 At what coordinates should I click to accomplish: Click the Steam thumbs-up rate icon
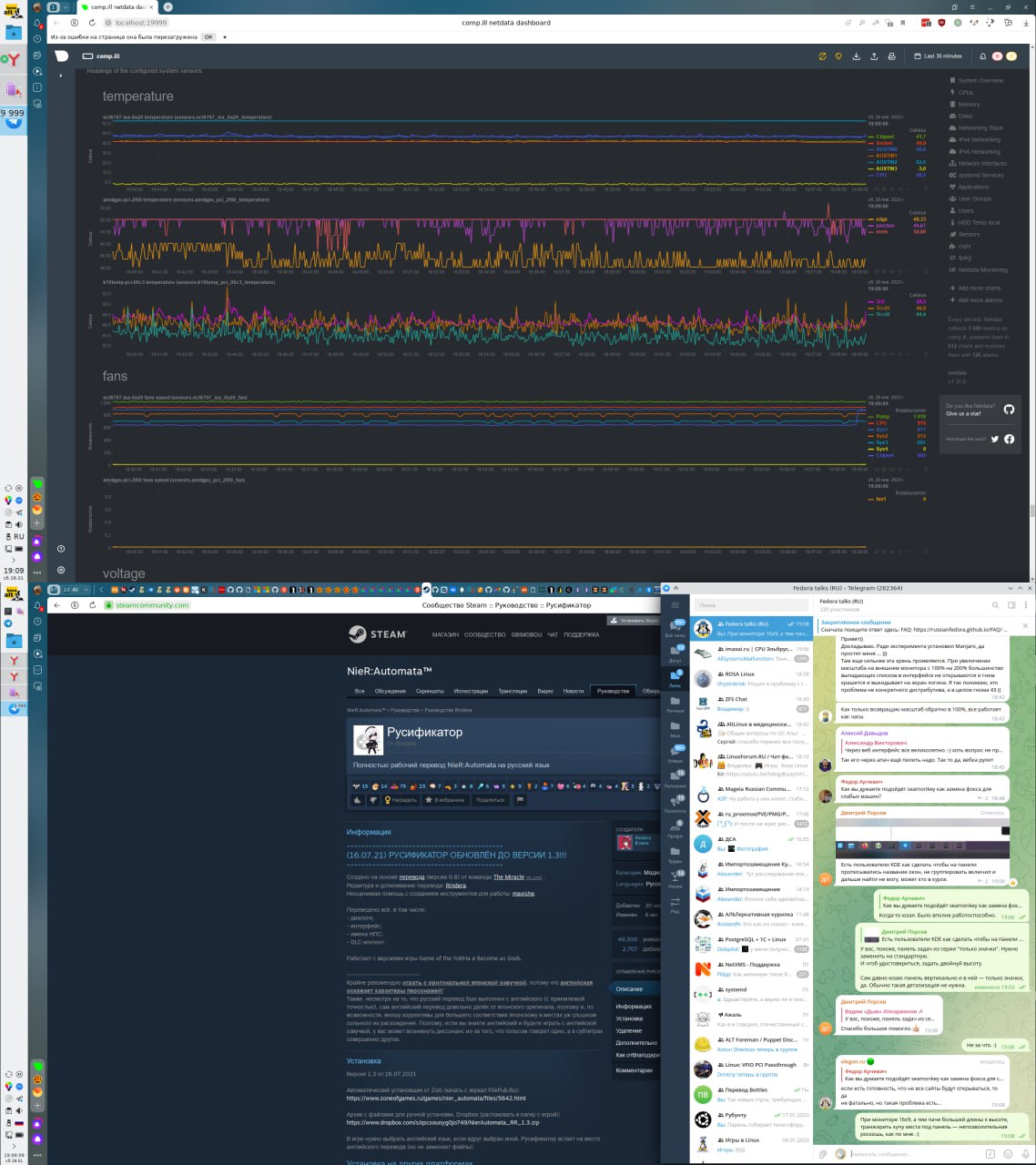point(357,800)
